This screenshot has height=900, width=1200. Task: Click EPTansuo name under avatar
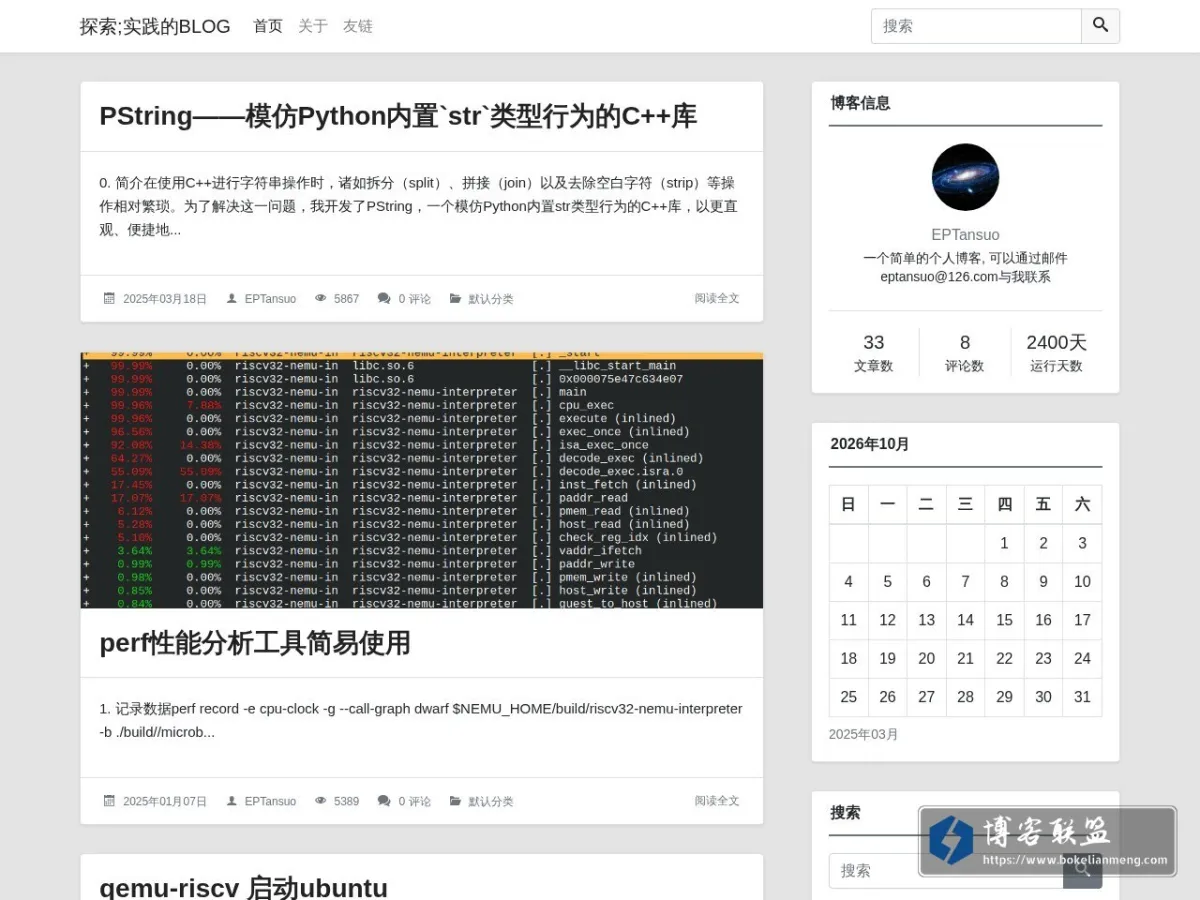965,235
